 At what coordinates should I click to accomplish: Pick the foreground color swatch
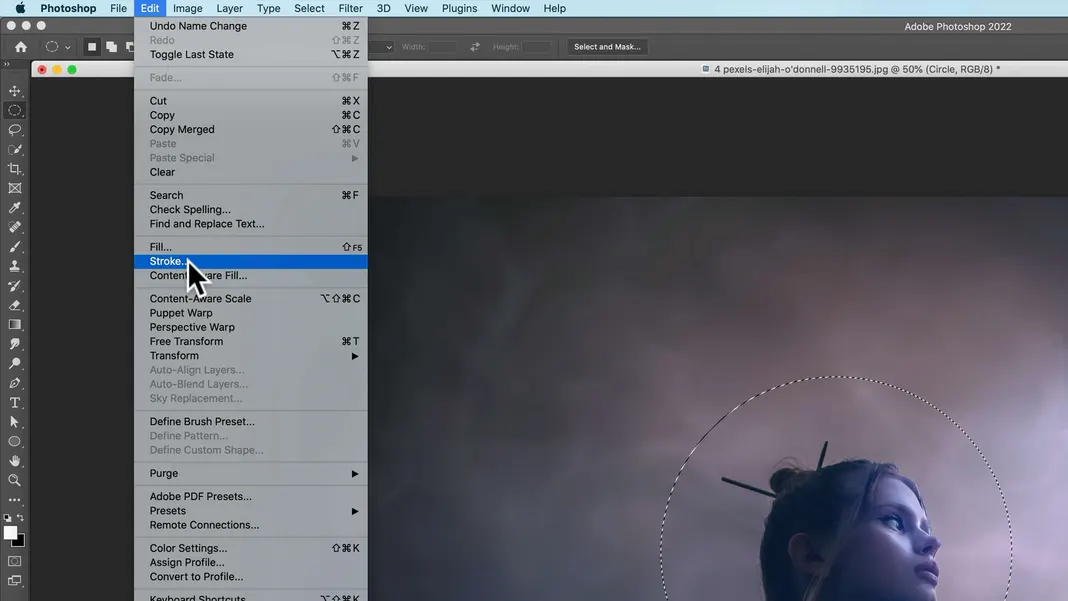pyautogui.click(x=10, y=533)
